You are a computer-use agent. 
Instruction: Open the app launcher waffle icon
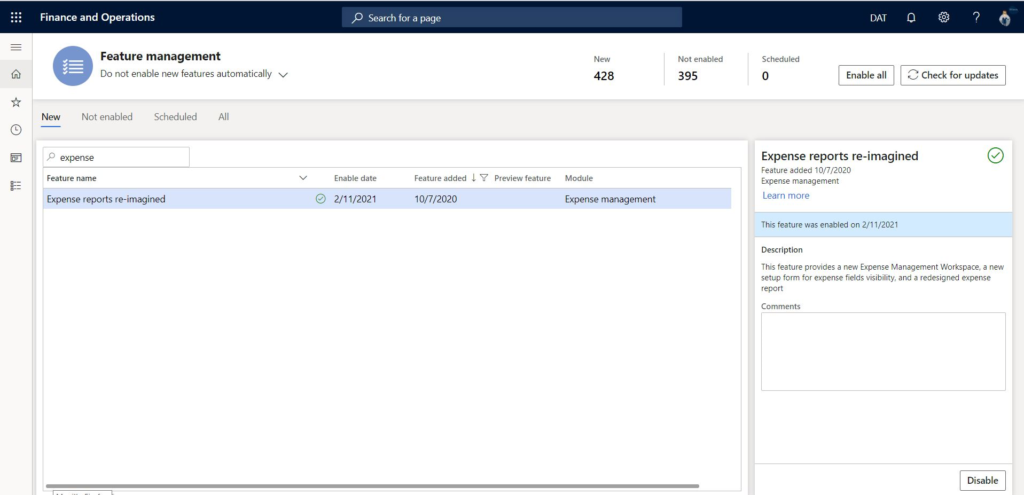pyautogui.click(x=16, y=18)
